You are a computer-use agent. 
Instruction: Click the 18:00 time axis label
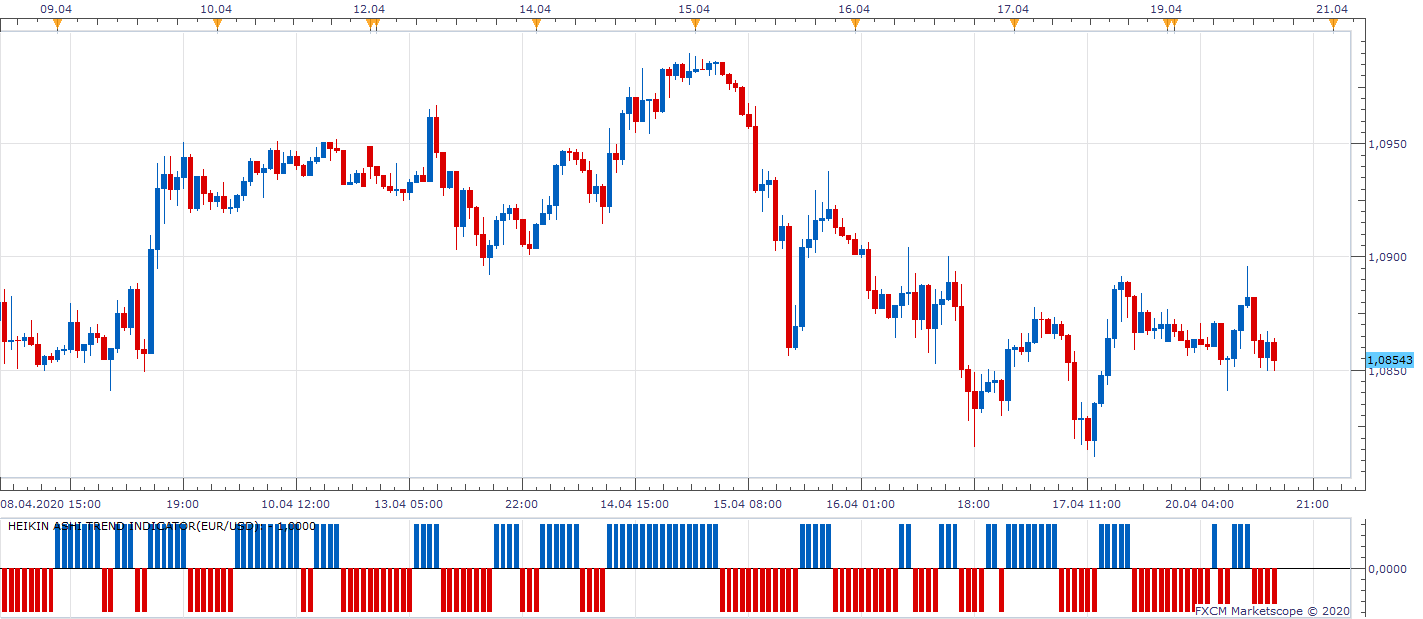(974, 504)
